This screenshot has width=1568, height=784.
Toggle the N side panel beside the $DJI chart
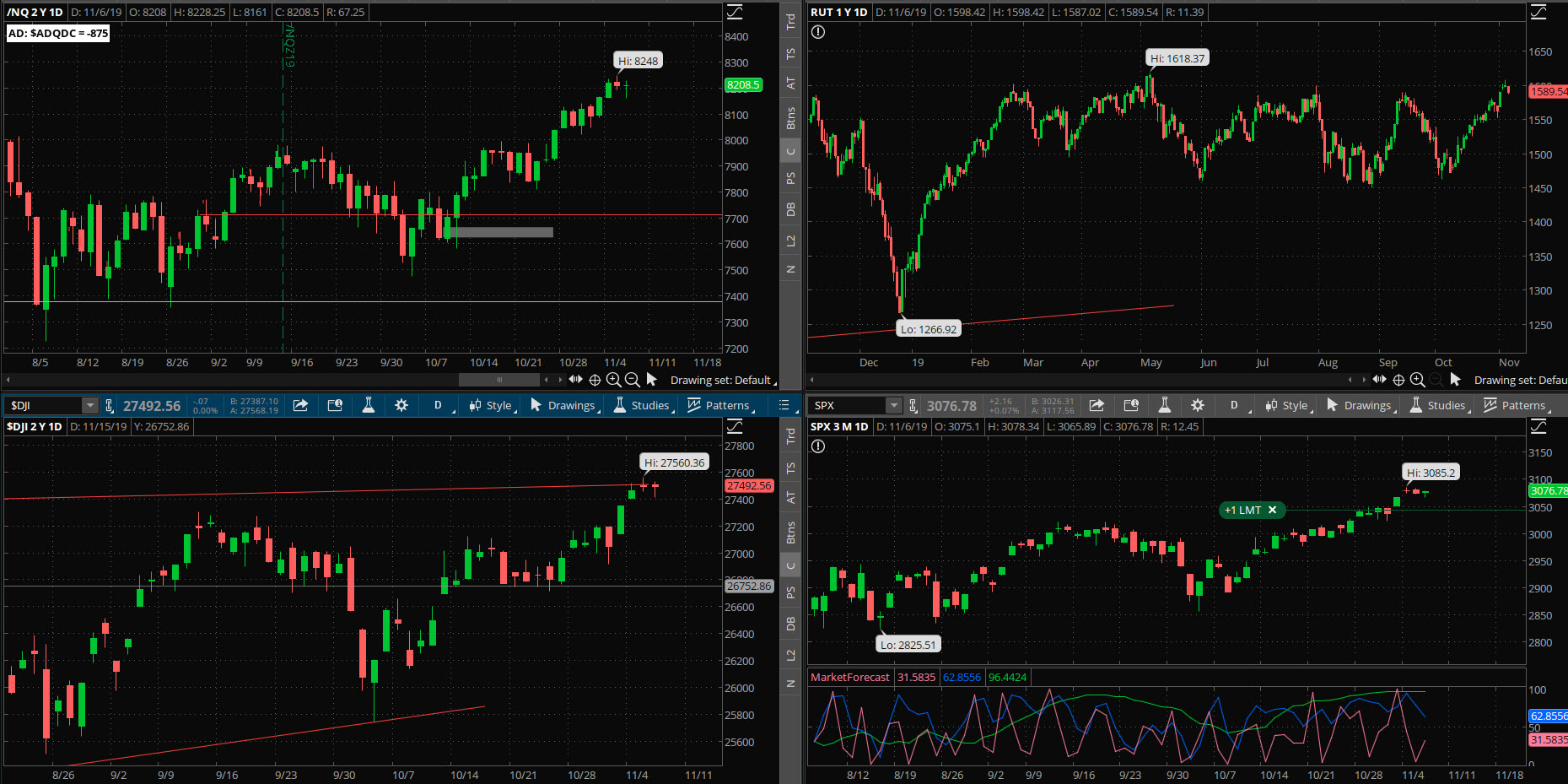[x=790, y=684]
